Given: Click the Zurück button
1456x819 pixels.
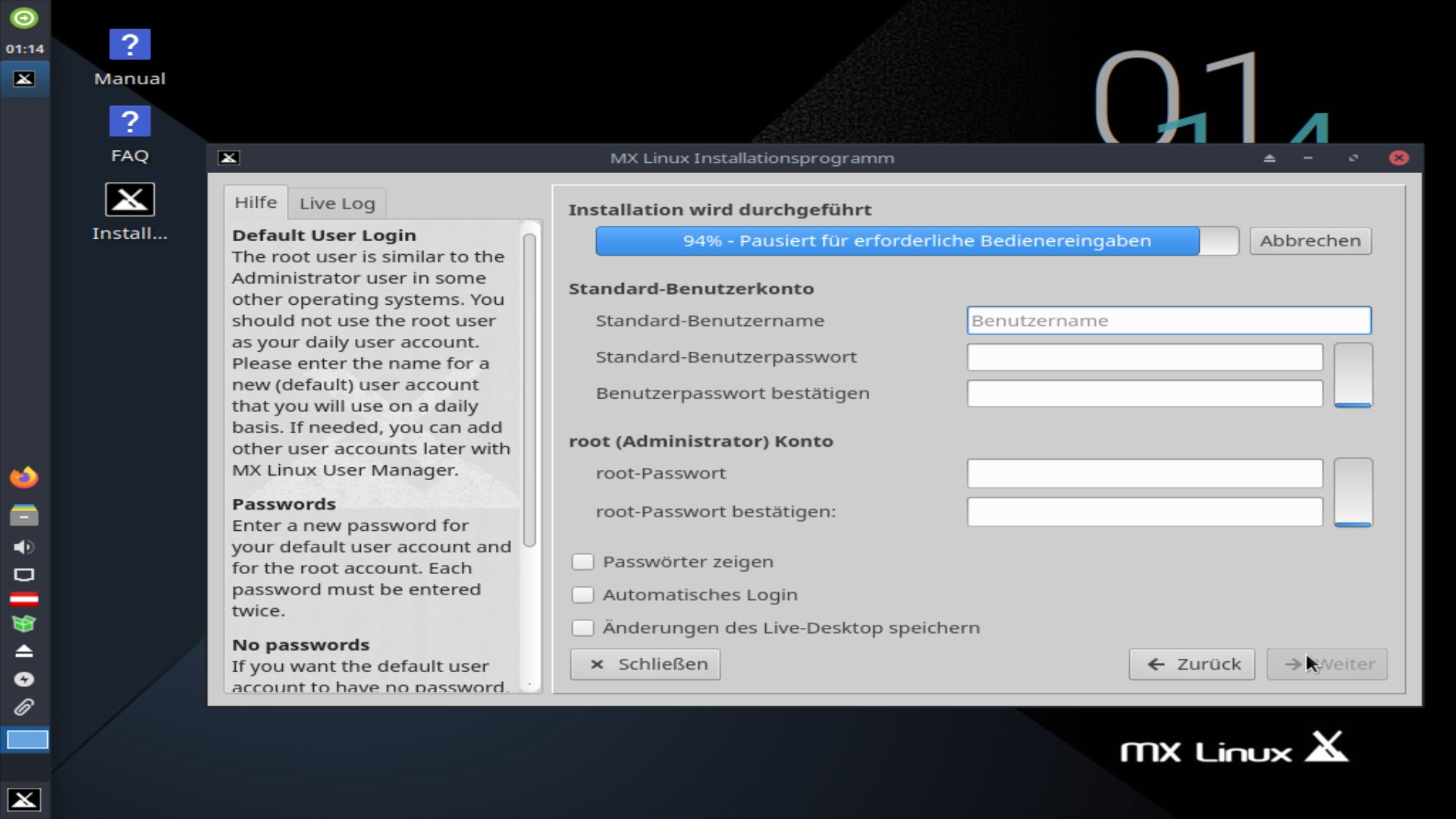Looking at the screenshot, I should 1191,664.
